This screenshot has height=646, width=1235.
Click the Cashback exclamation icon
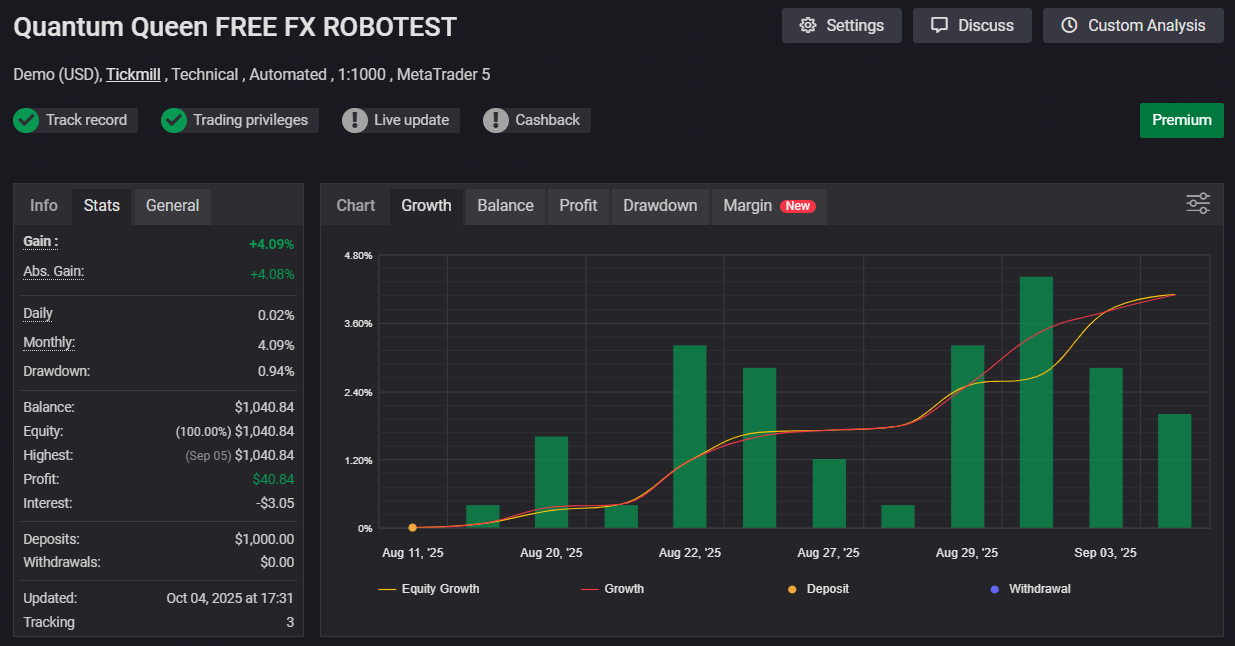pos(496,120)
